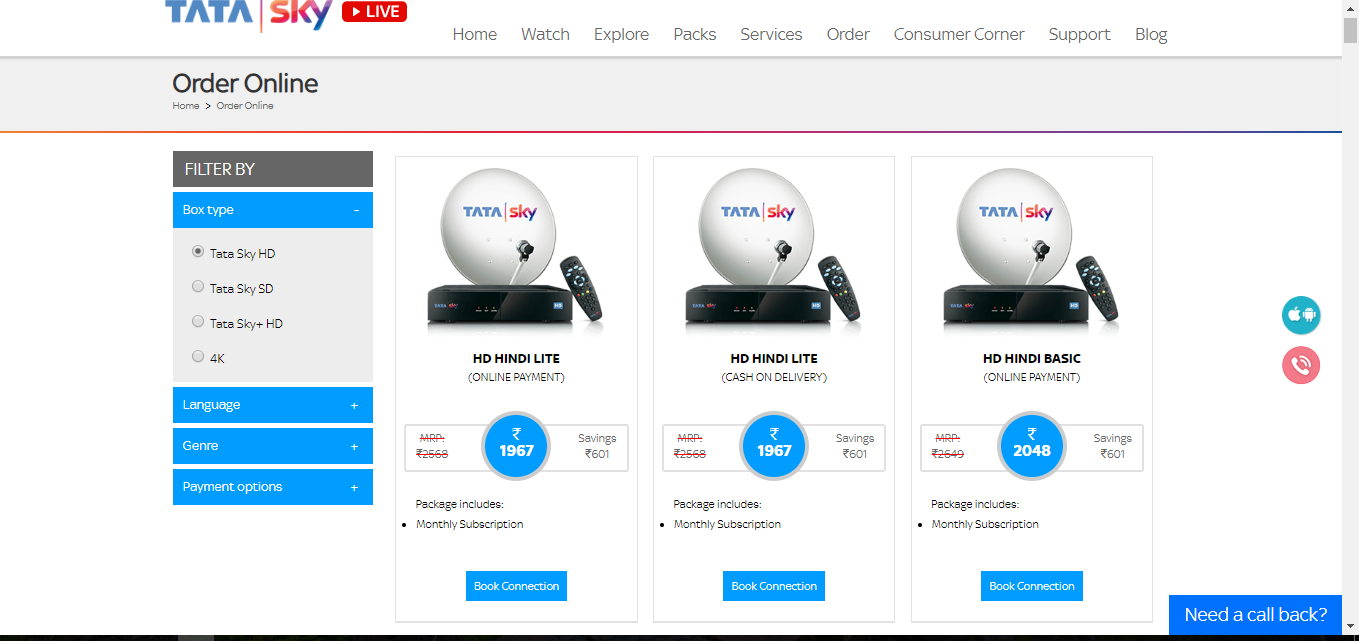This screenshot has width=1359, height=641.
Task: Go to the Home menu item
Action: 474,34
